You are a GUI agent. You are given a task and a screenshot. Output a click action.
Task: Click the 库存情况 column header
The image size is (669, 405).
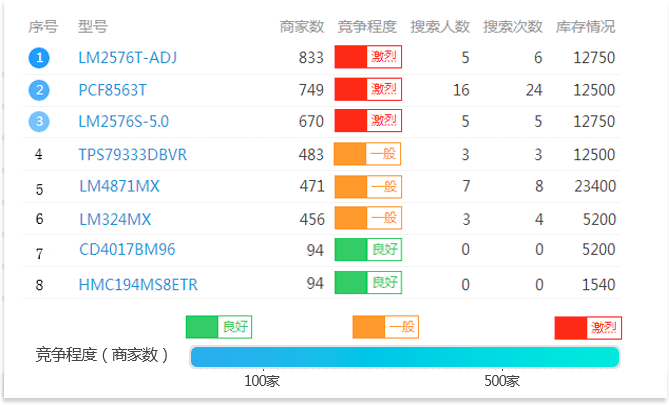pos(585,26)
